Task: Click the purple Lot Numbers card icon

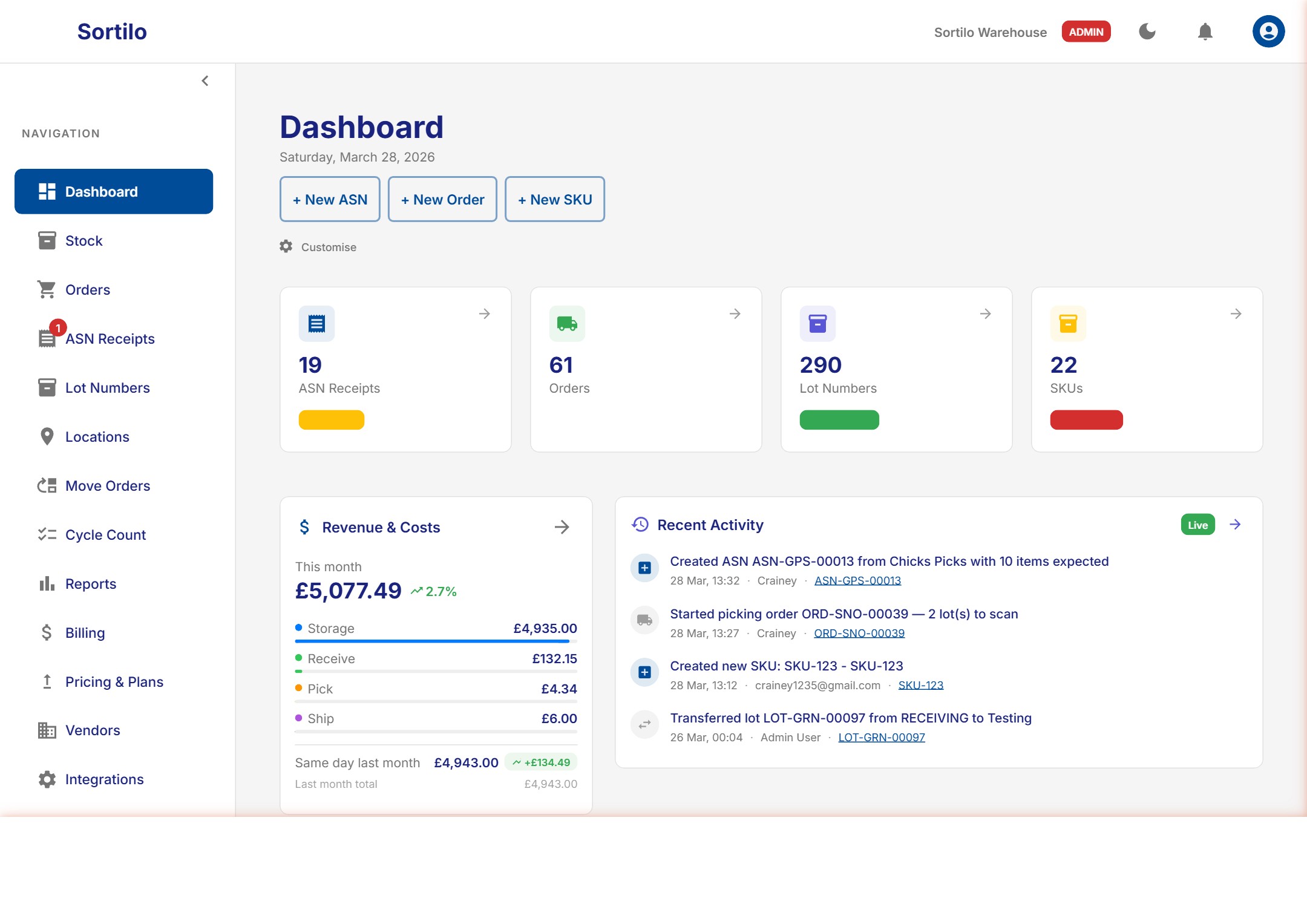Action: (x=817, y=324)
